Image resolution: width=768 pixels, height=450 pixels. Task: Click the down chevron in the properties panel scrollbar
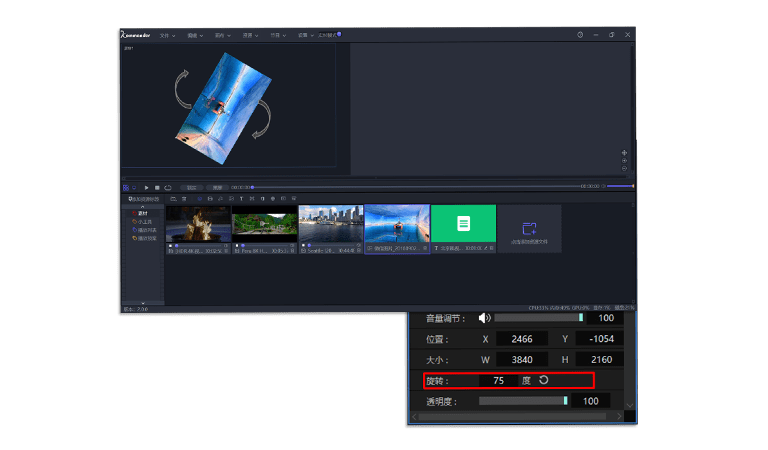(629, 405)
